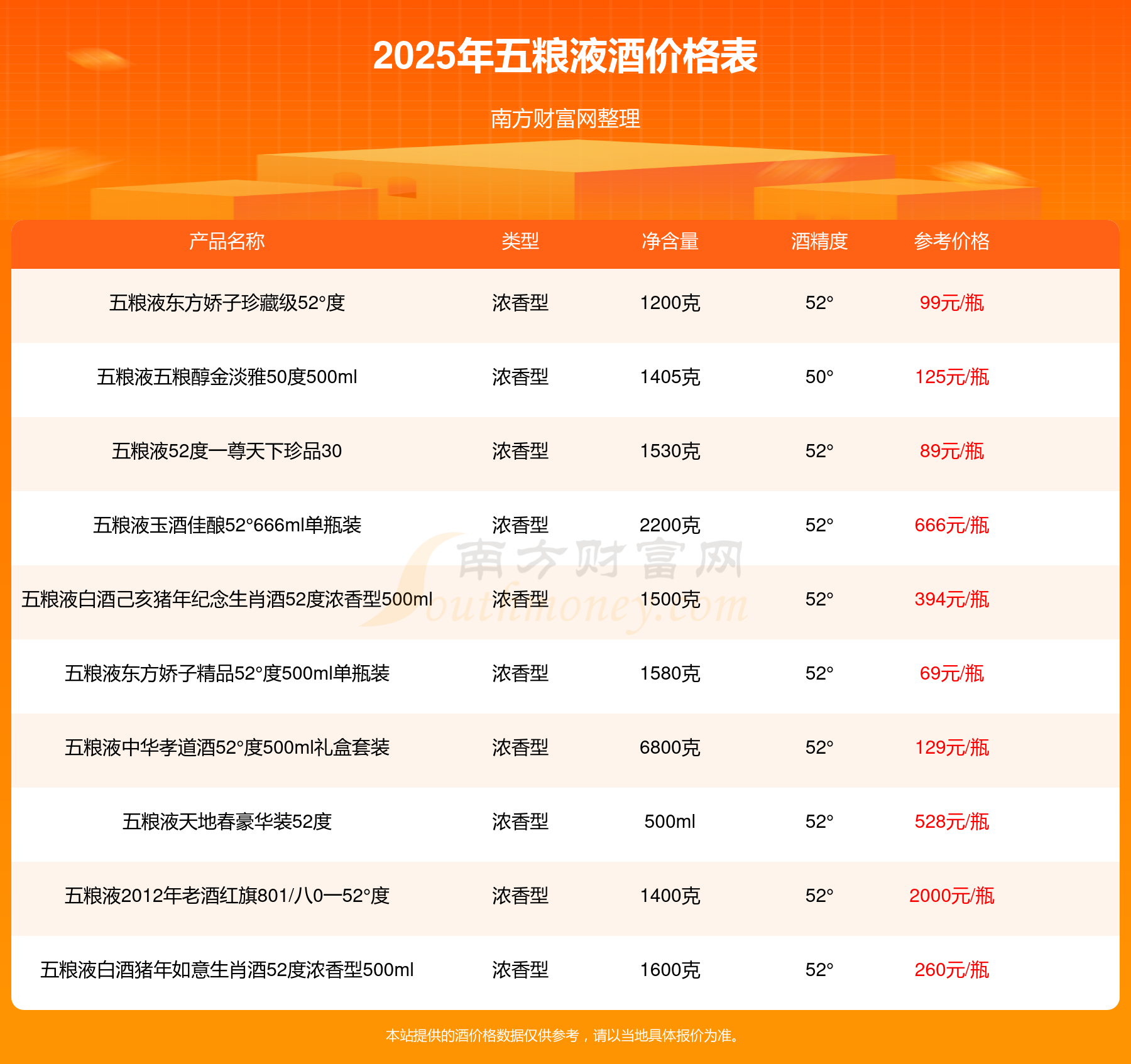Image resolution: width=1131 pixels, height=1064 pixels.
Task: Select the price "666元/瓶"
Action: (x=952, y=525)
